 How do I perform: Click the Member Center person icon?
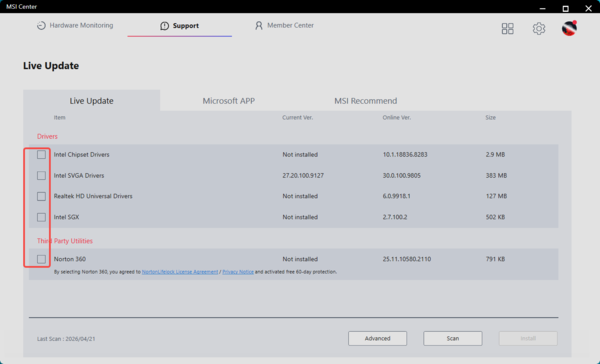tap(259, 26)
